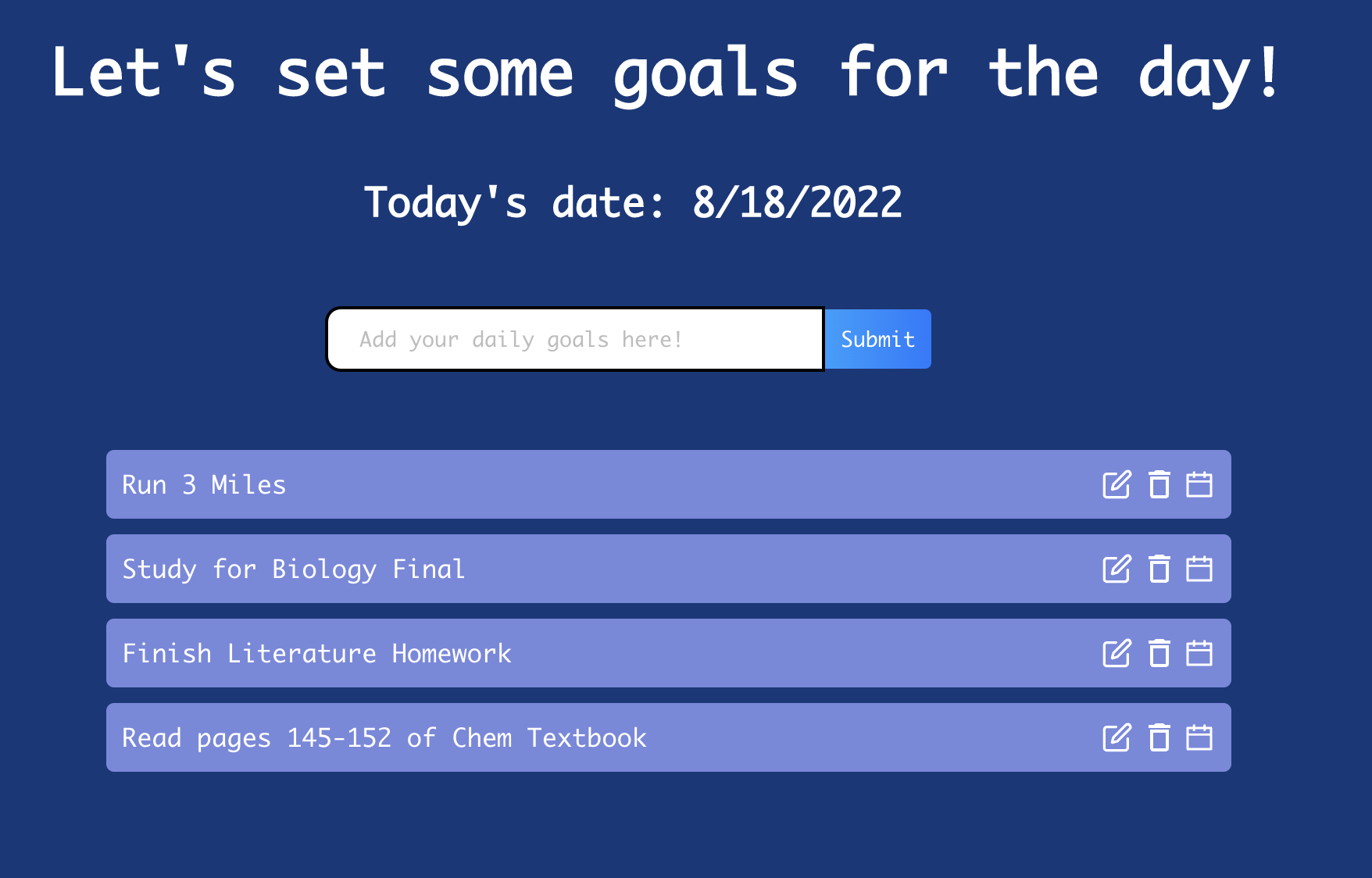Open calendar for Study for Biology Final
1372x878 pixels.
pyautogui.click(x=1199, y=569)
